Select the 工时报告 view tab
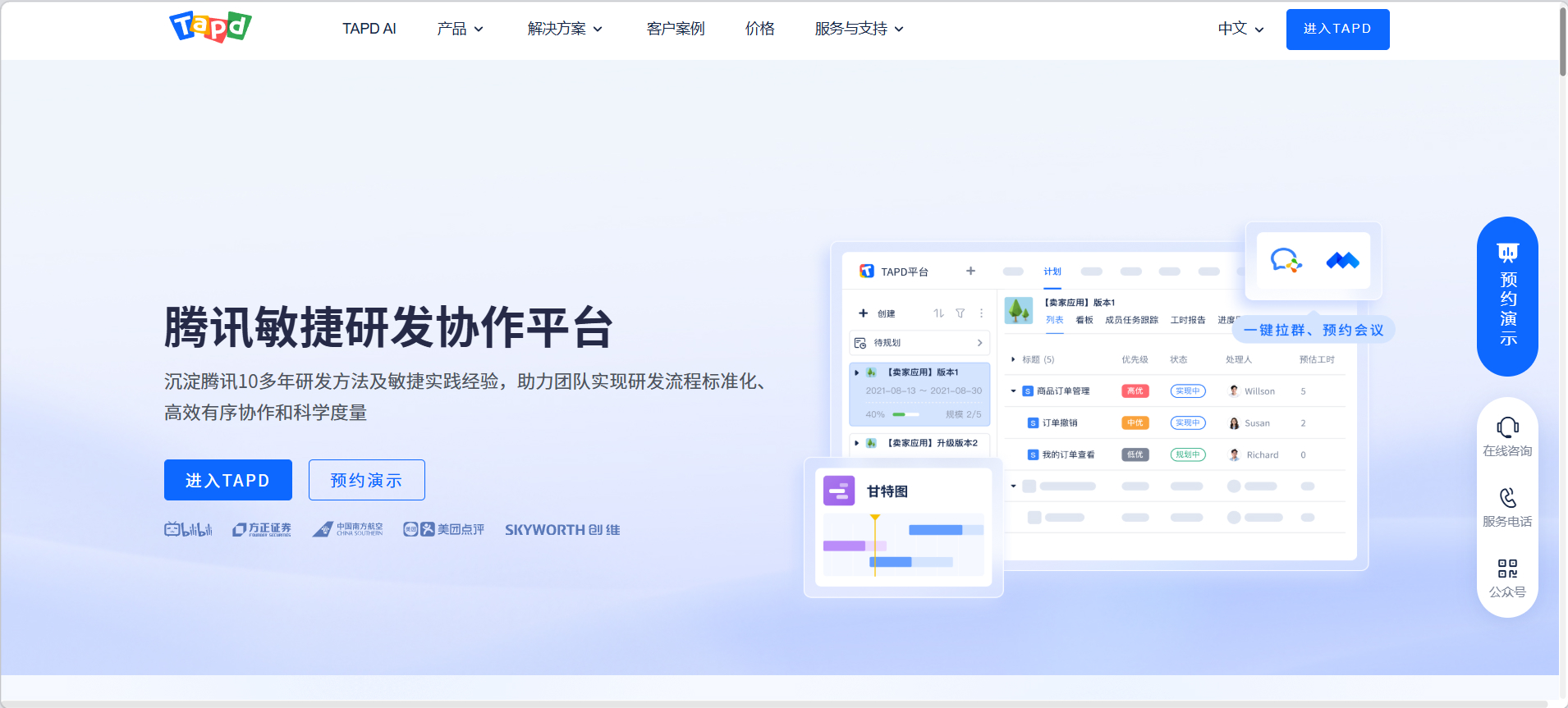Screen dimensions: 1568x708 (1188, 320)
